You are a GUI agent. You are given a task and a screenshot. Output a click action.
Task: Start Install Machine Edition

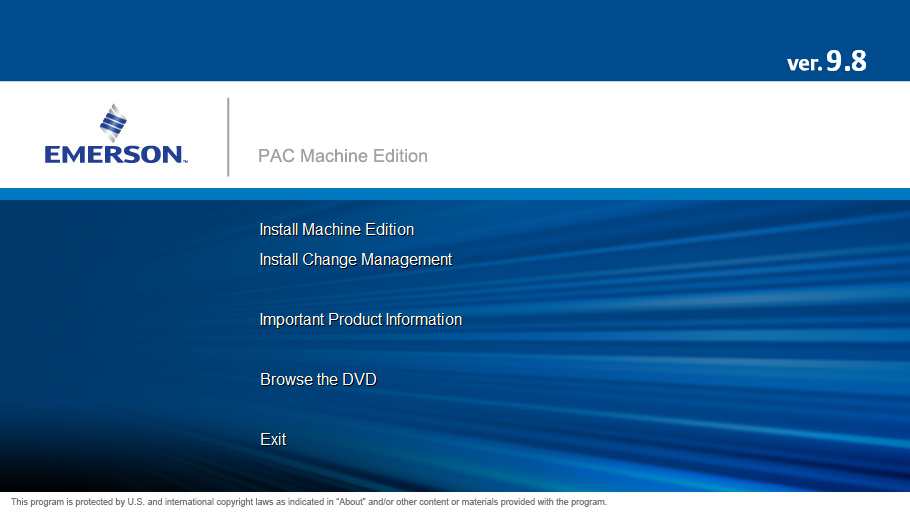click(337, 230)
